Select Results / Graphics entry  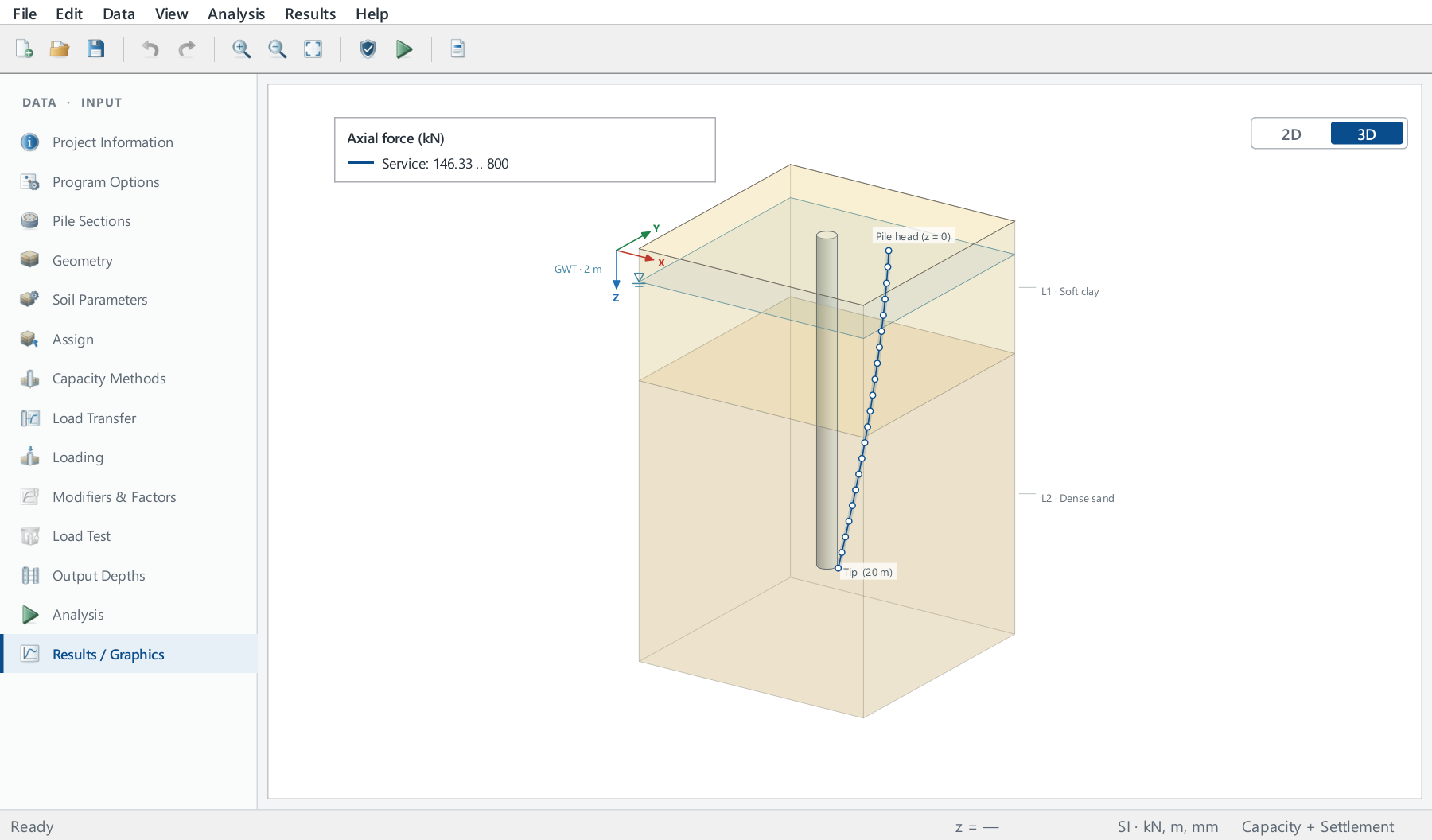click(129, 654)
